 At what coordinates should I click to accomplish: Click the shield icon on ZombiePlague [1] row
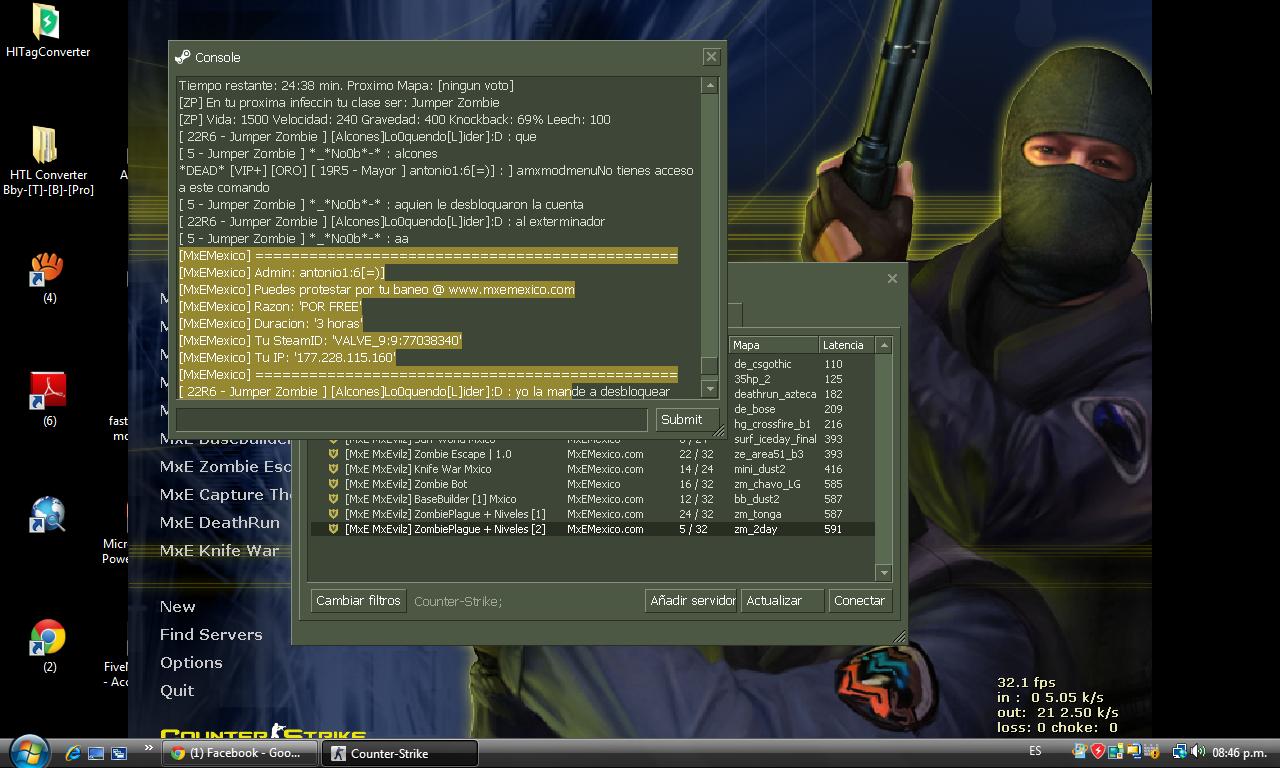(333, 514)
